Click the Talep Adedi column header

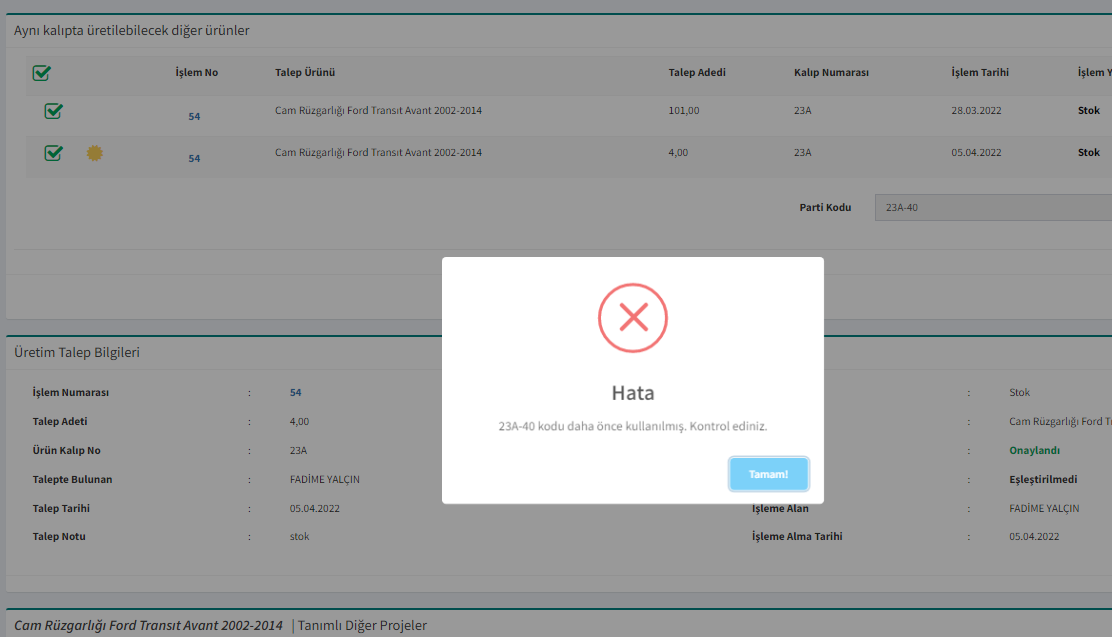click(696, 73)
